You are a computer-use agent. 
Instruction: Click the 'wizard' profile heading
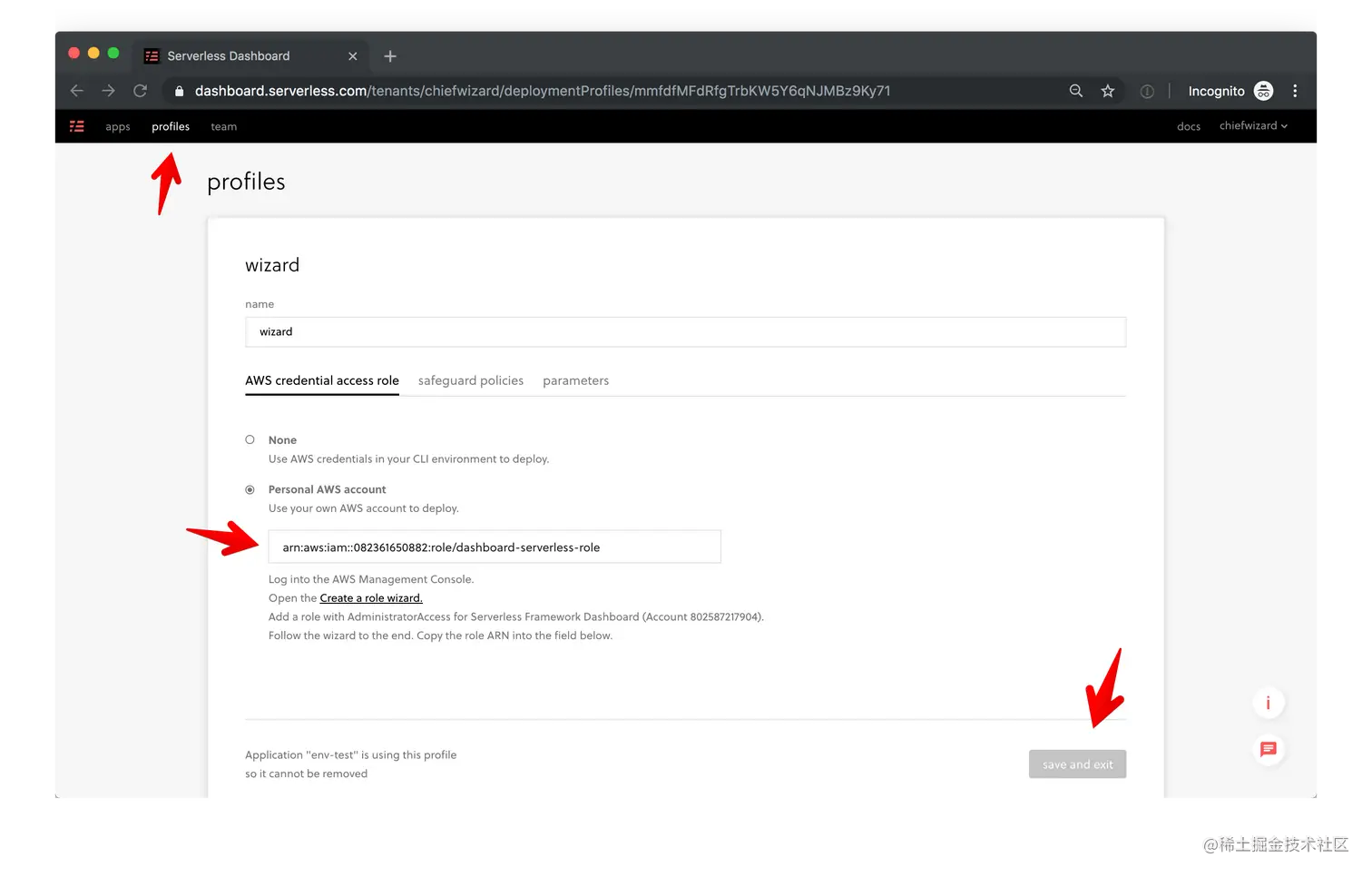pos(272,265)
